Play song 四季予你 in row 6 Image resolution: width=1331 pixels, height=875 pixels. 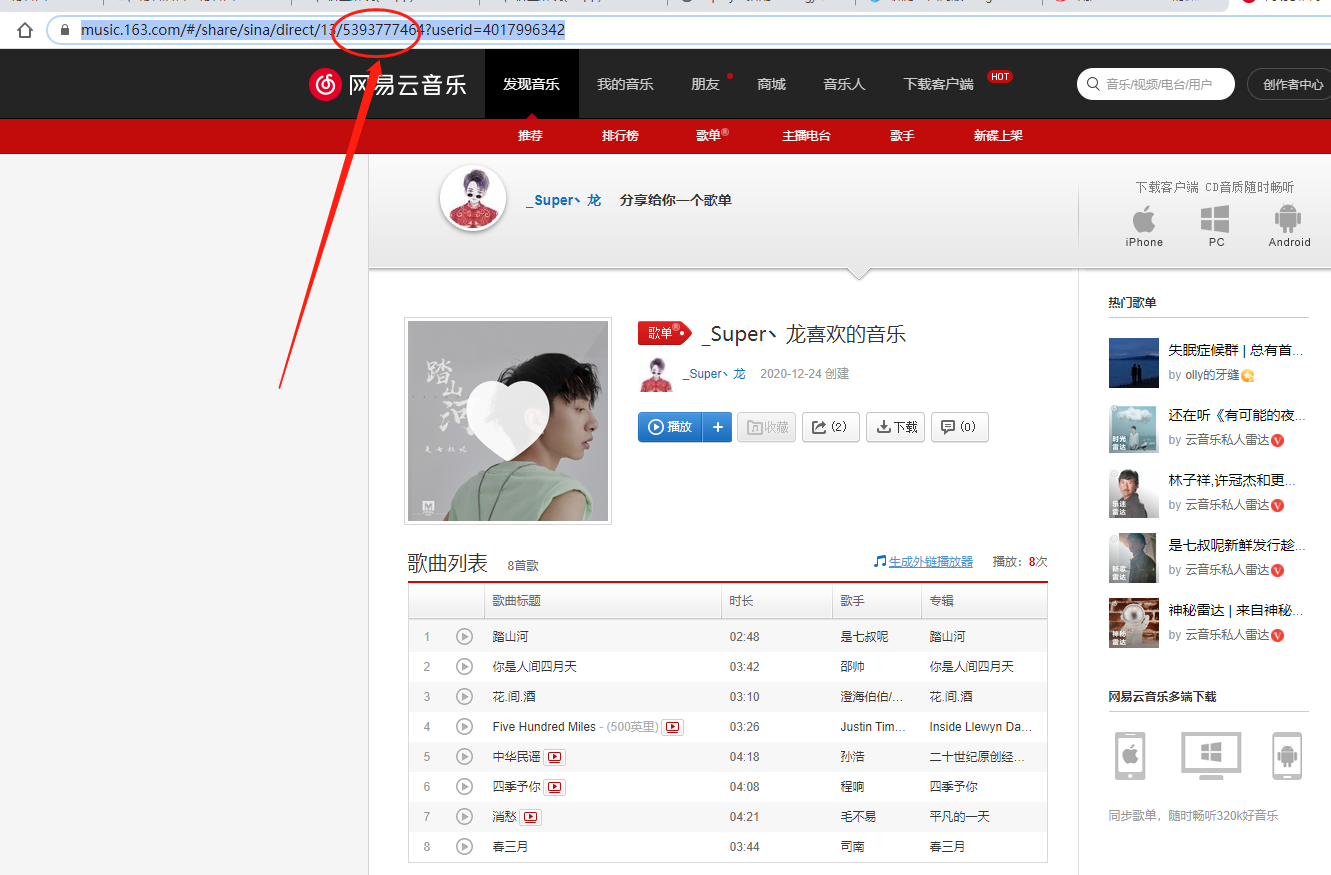coord(464,786)
